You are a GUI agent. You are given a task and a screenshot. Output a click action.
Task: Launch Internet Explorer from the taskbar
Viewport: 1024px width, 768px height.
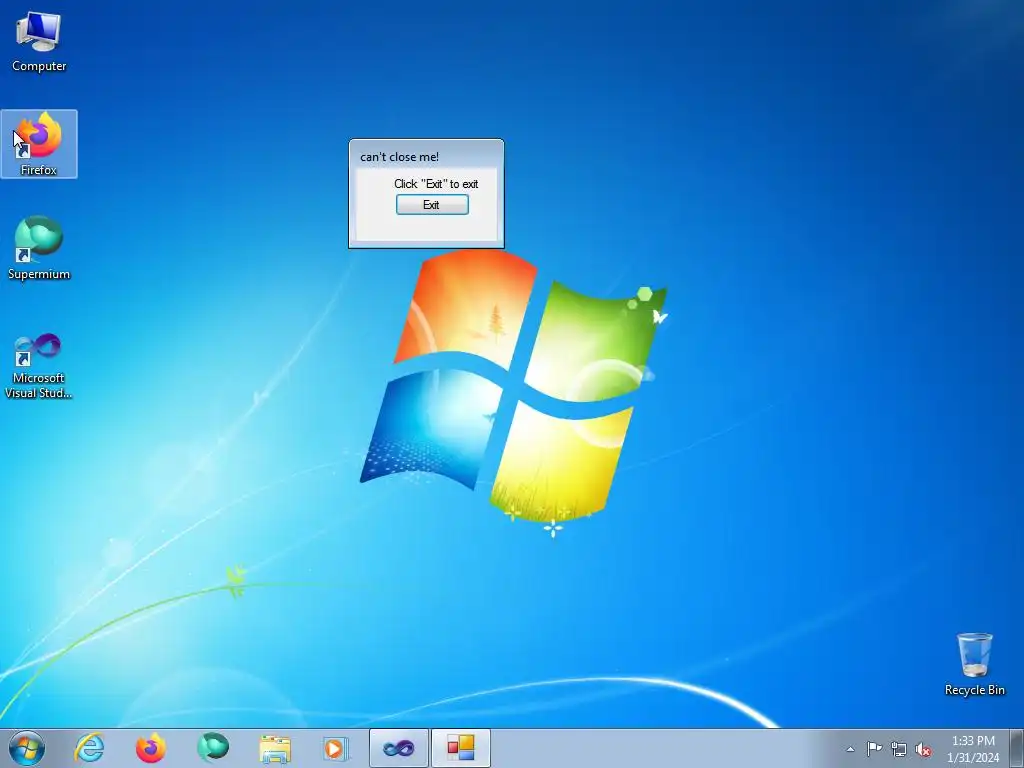tap(89, 748)
